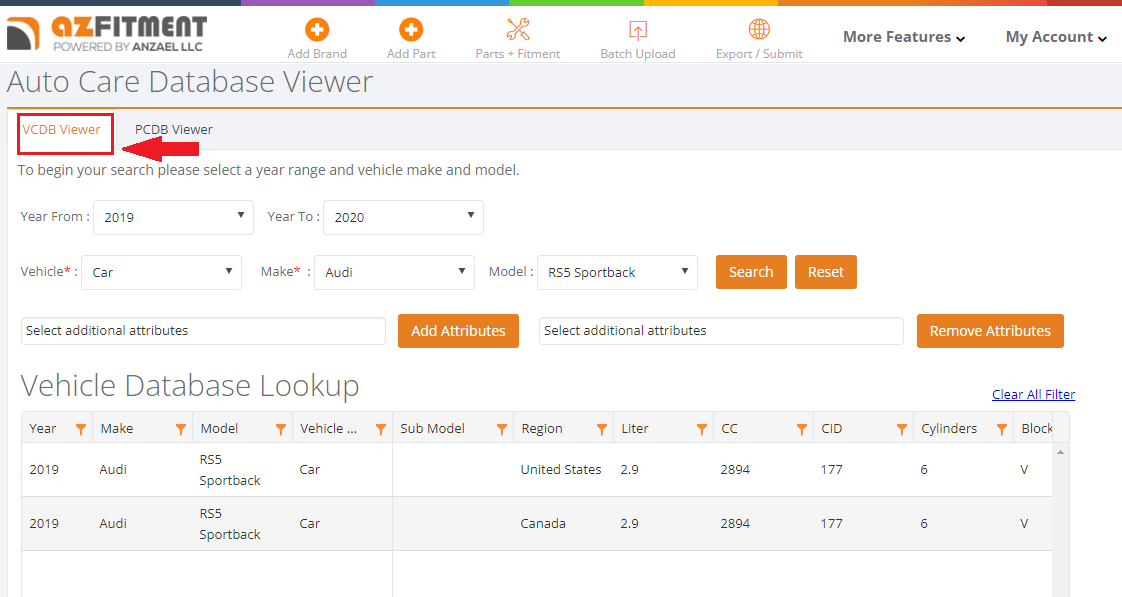This screenshot has height=597, width=1122.
Task: Expand the My Account menu
Action: (1056, 37)
